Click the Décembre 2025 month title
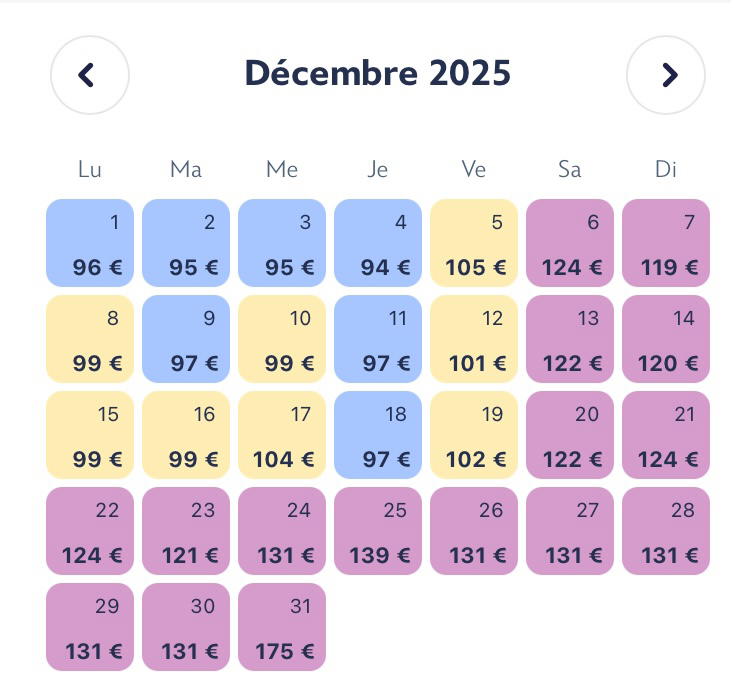Viewport: 731px width, 700px height. coord(378,73)
